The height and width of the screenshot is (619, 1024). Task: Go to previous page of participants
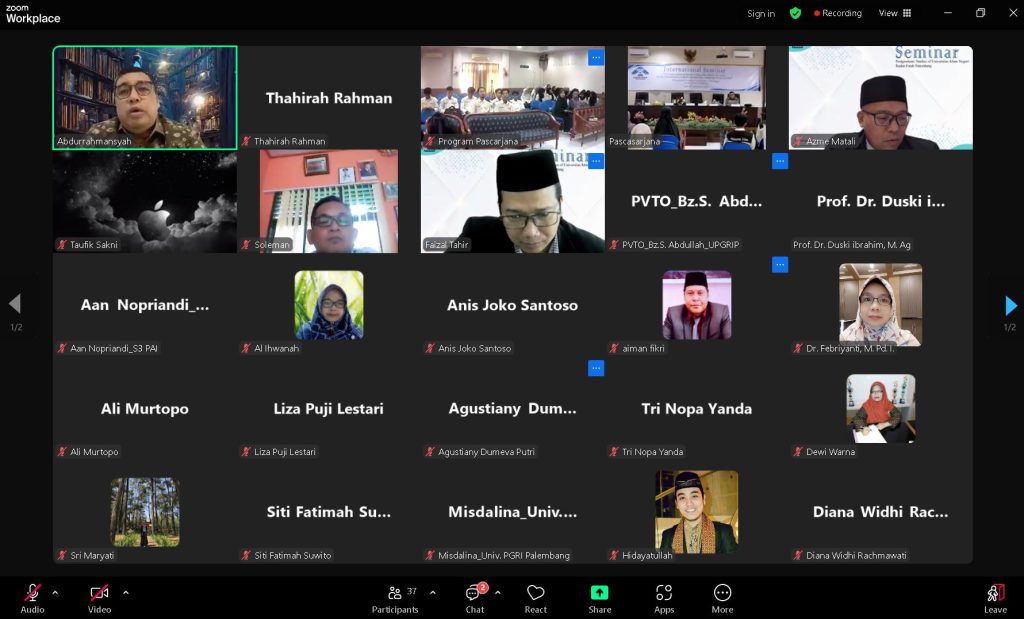point(15,304)
